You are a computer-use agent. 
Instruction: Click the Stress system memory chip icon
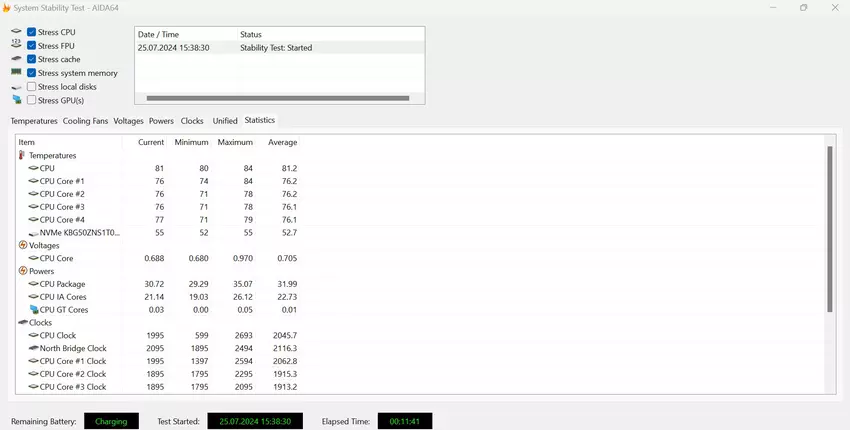tap(16, 73)
